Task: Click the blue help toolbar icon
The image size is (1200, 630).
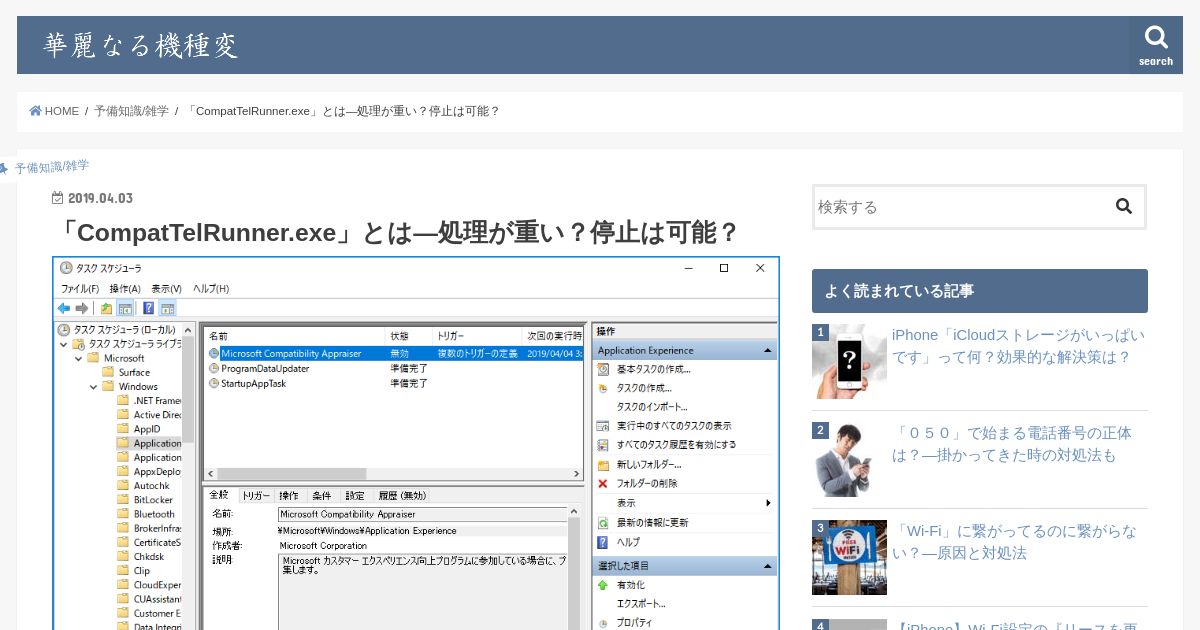Action: [149, 309]
